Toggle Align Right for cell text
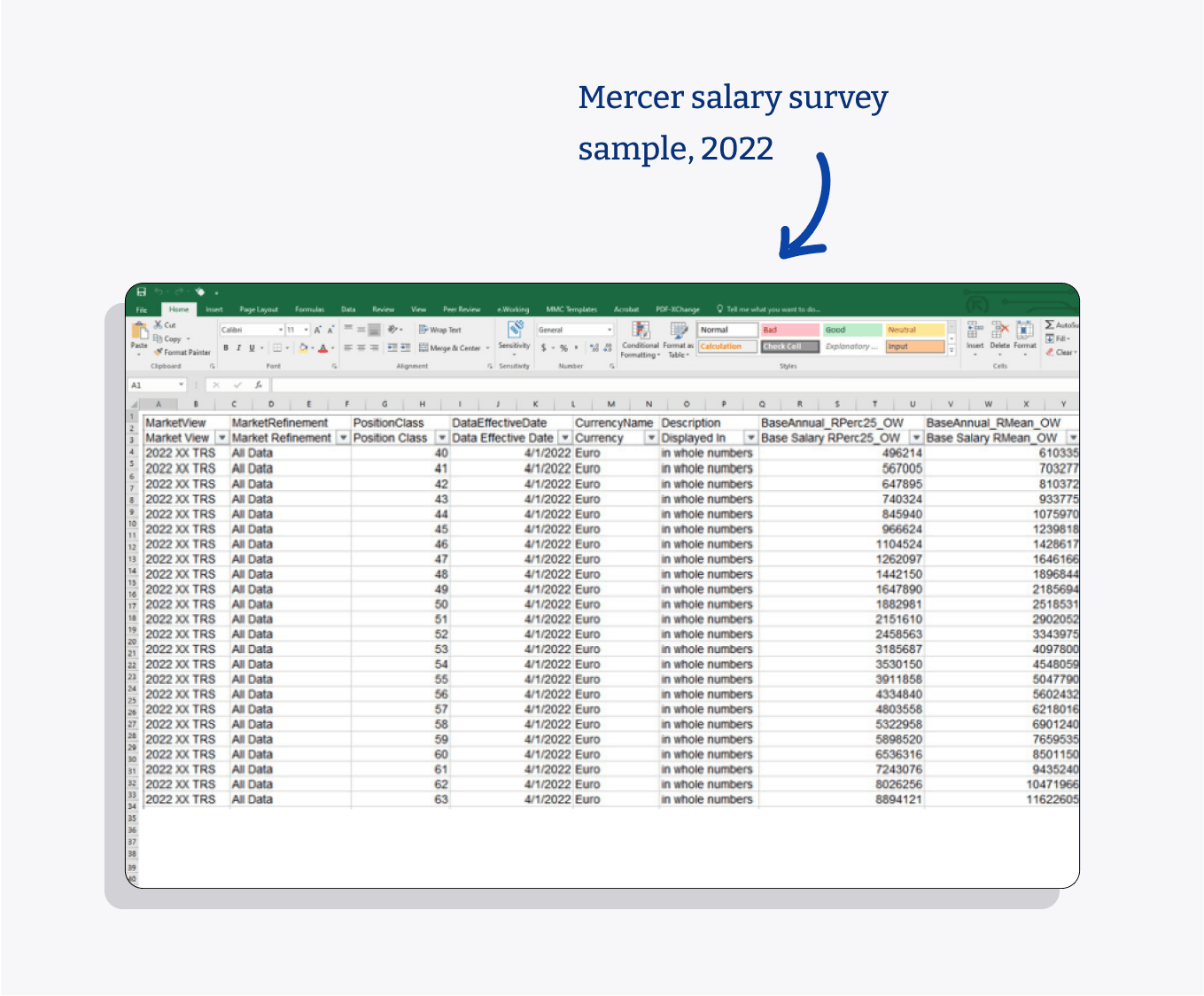 pyautogui.click(x=375, y=348)
